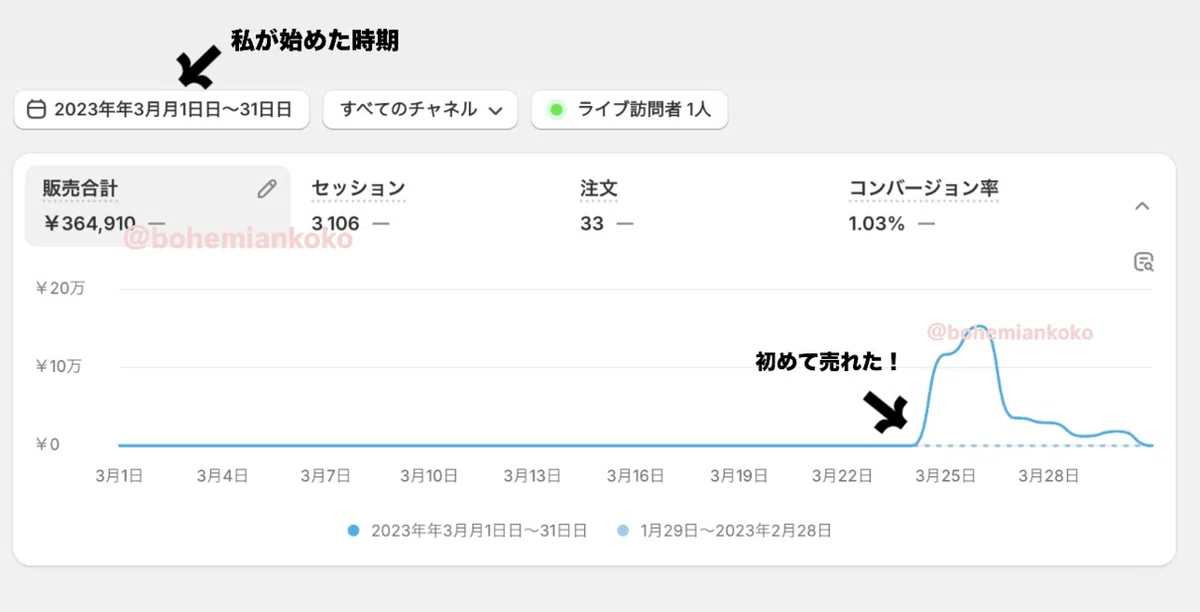Click the 3月1日 axis date label
The image size is (1200, 612).
[x=119, y=476]
